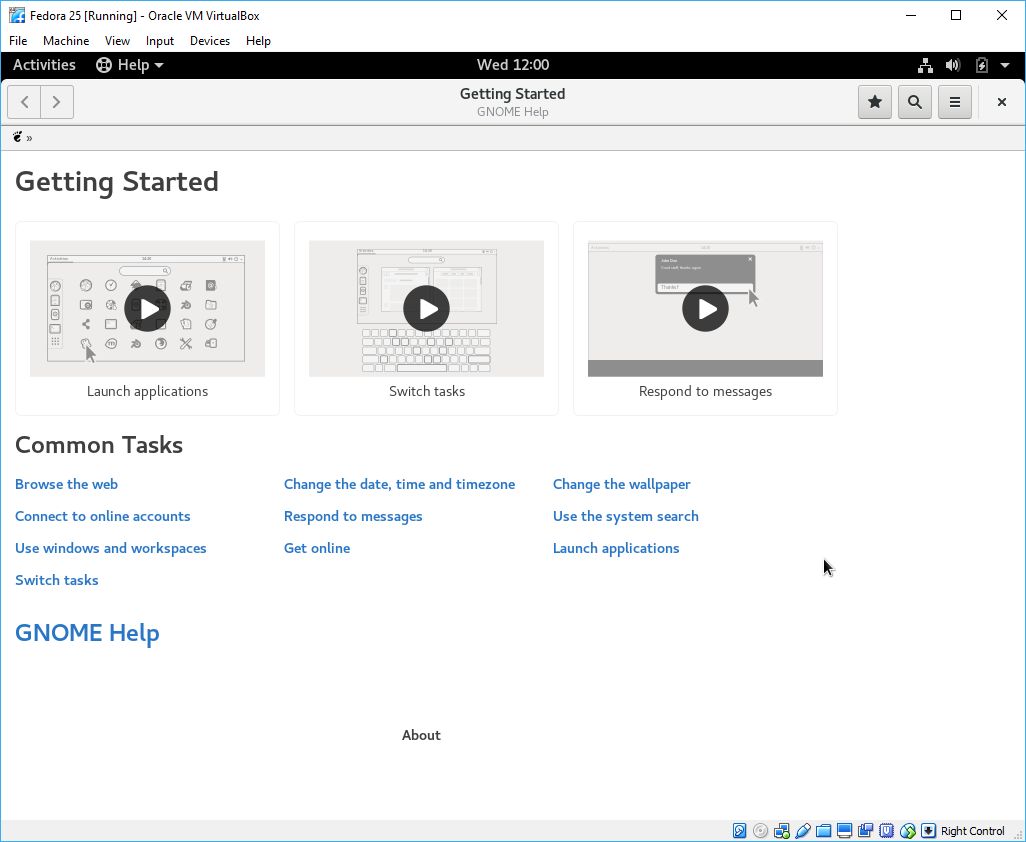Open Connect to online accounts link
This screenshot has height=842, width=1026.
[103, 516]
